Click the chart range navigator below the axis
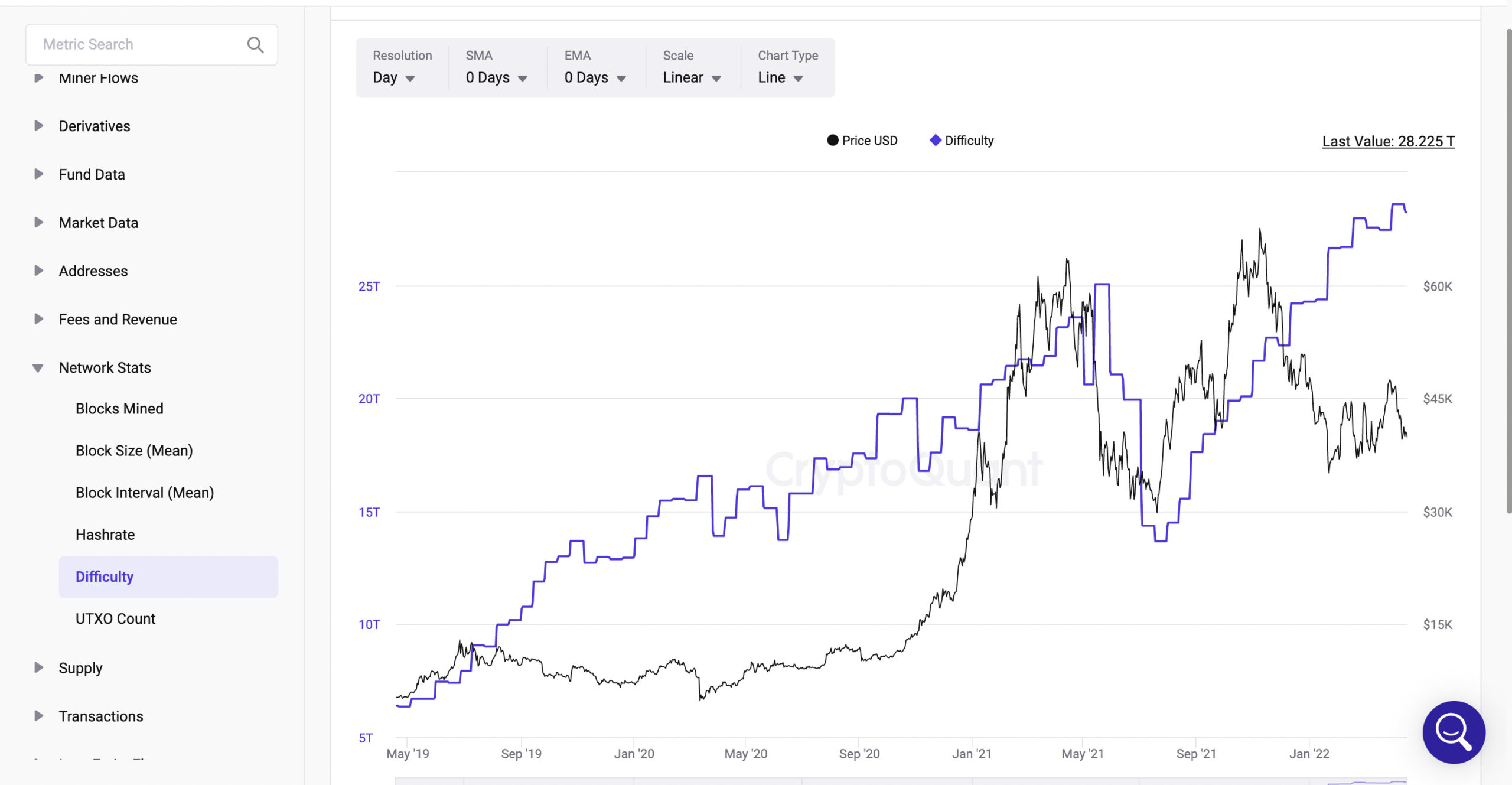The image size is (1512, 785). (x=901, y=781)
